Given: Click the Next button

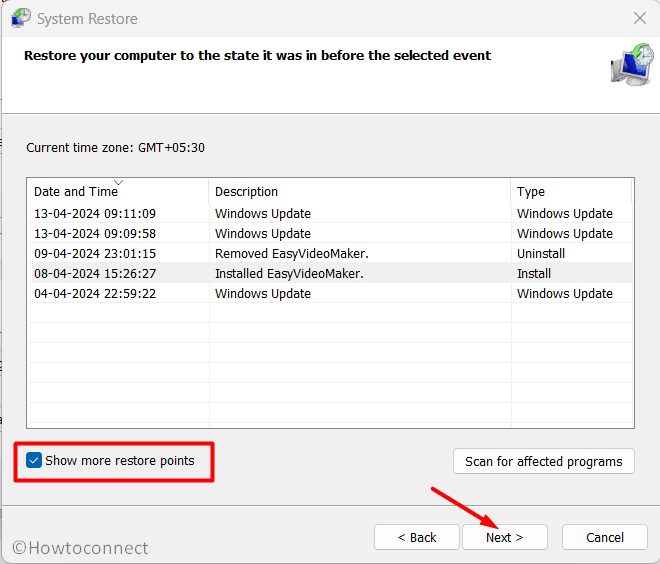Looking at the screenshot, I should click(504, 537).
